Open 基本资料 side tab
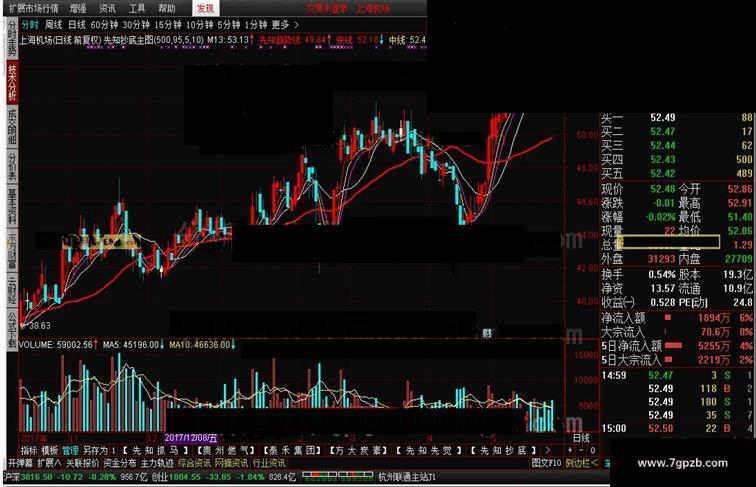 tap(12, 206)
